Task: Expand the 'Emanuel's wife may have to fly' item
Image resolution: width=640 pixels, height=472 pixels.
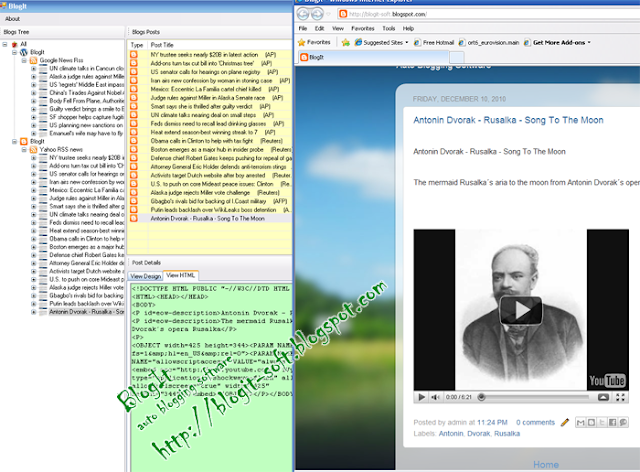Action: pyautogui.click(x=33, y=134)
